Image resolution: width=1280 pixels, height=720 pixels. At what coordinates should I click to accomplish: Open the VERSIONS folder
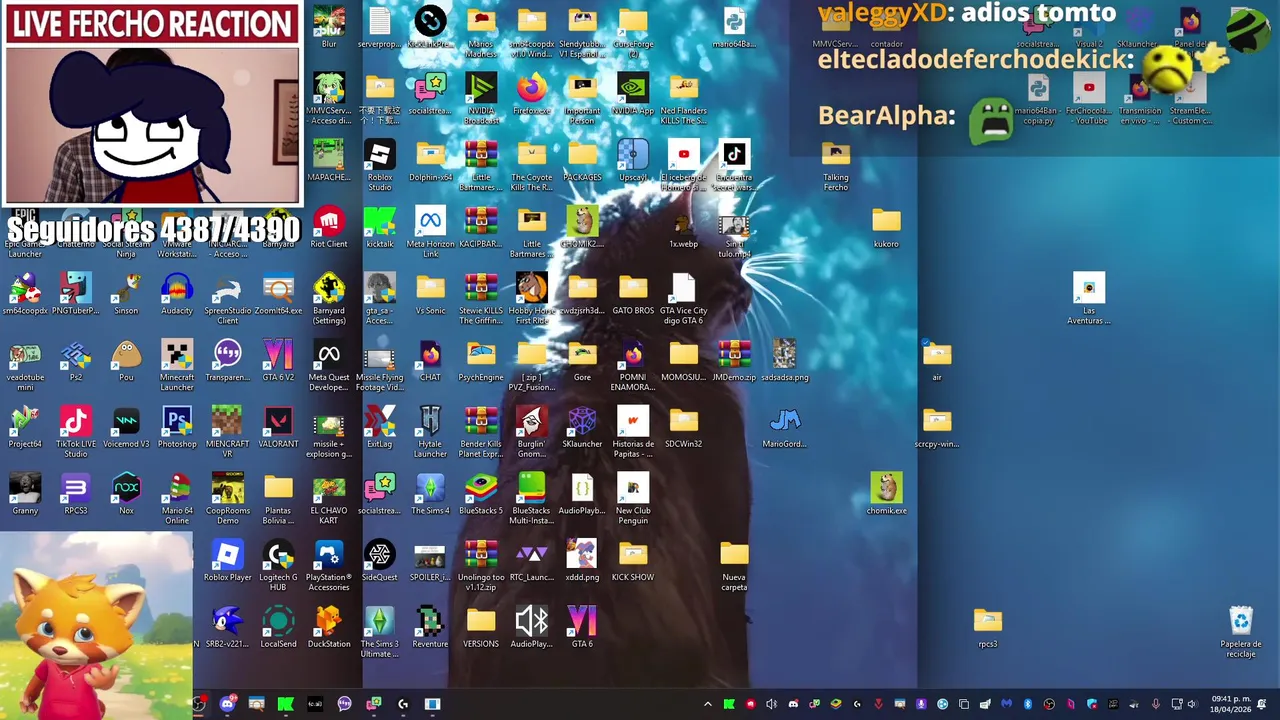tap(481, 627)
